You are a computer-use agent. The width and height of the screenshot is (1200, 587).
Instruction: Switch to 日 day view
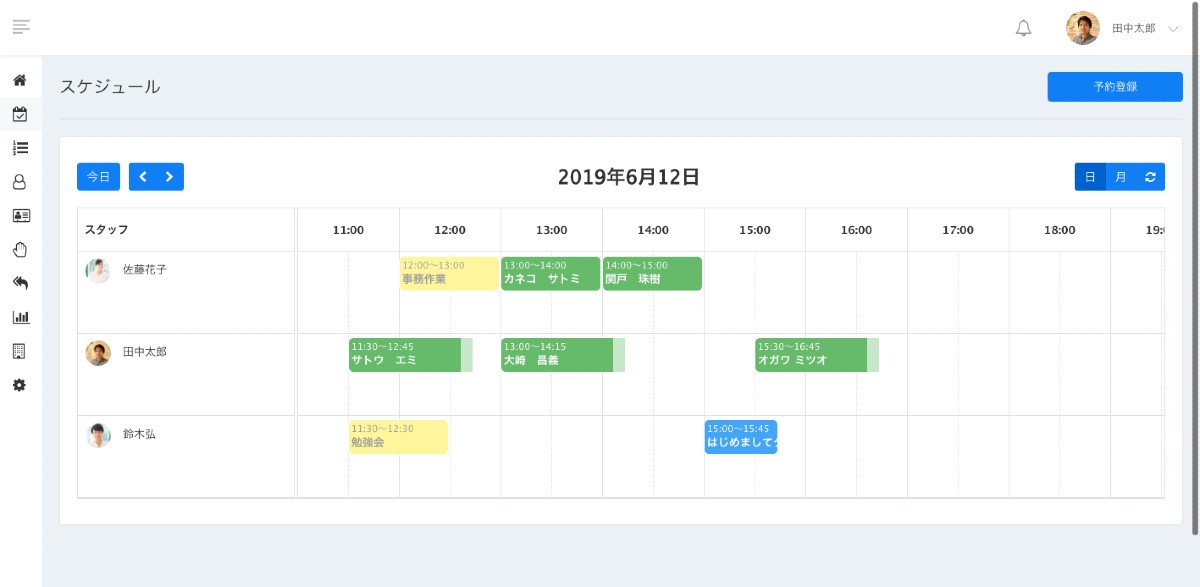click(x=1090, y=177)
